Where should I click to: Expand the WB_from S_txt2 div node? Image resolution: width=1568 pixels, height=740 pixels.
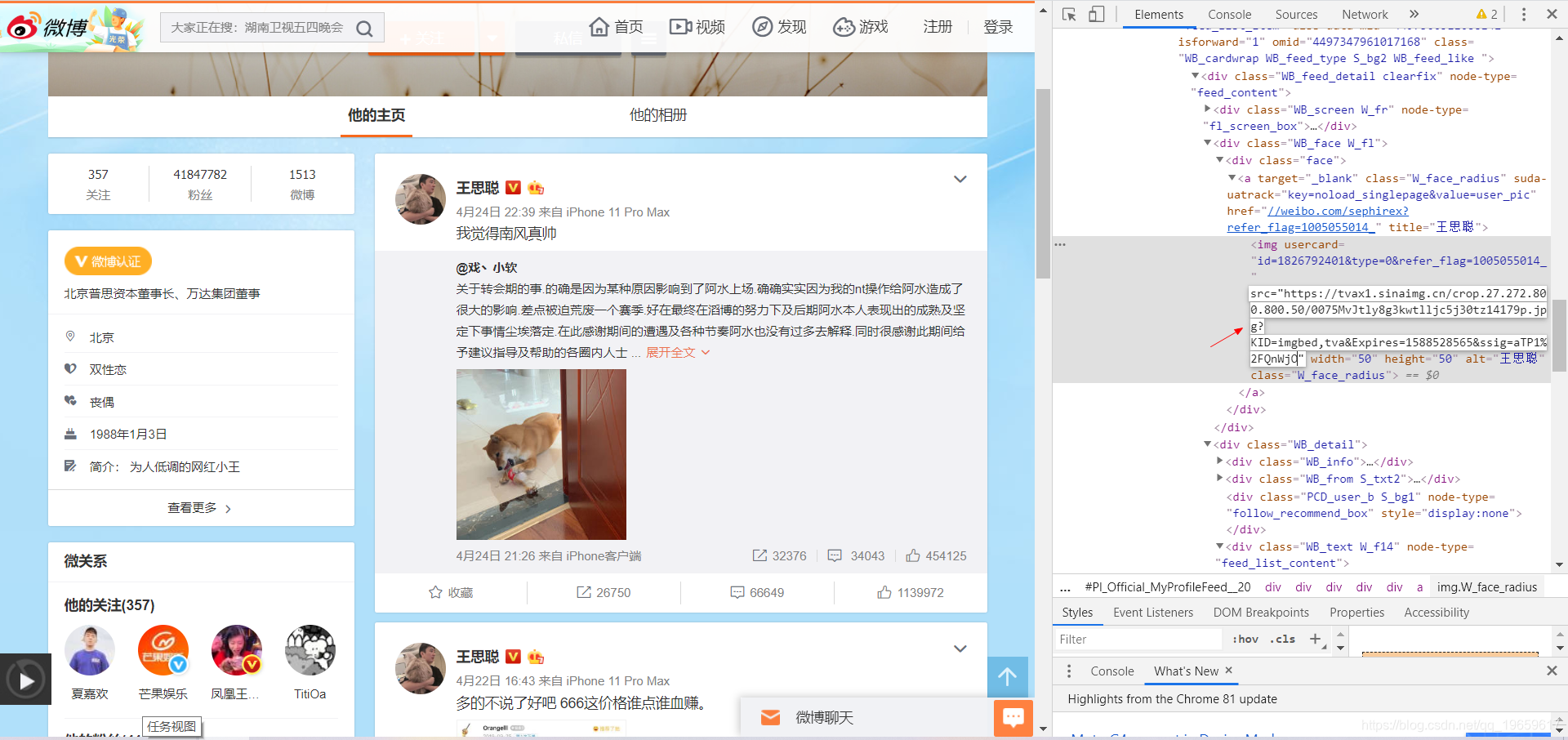point(1220,478)
